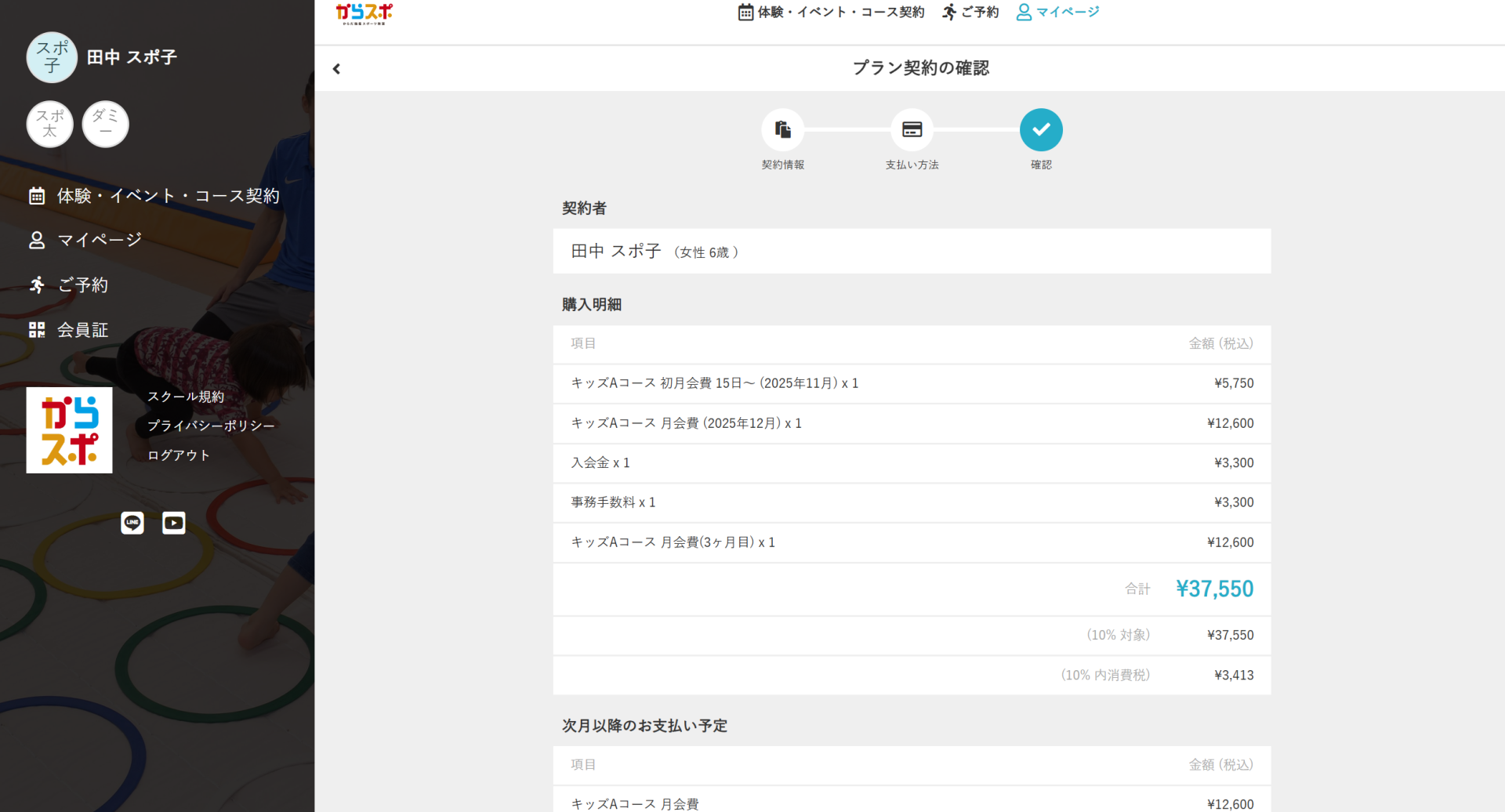Open the LINE icon in sidebar
Viewport: 1505px width, 812px height.
point(132,523)
